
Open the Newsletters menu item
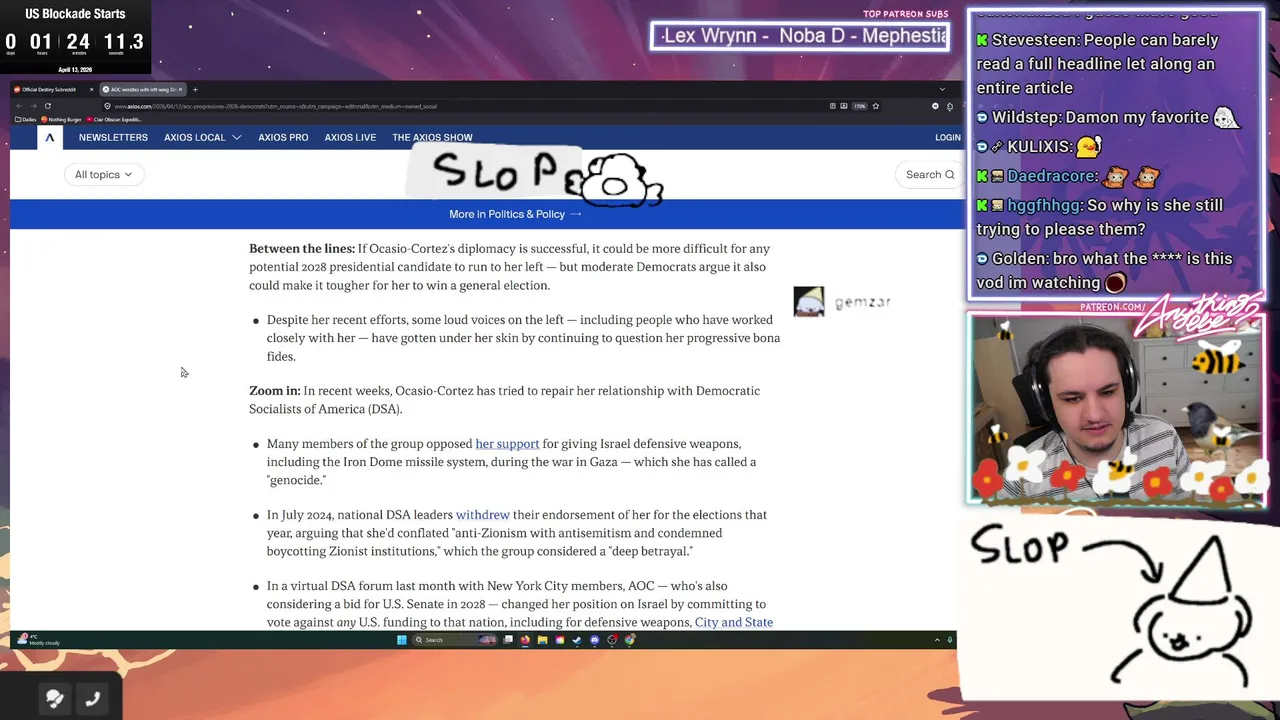pos(113,137)
